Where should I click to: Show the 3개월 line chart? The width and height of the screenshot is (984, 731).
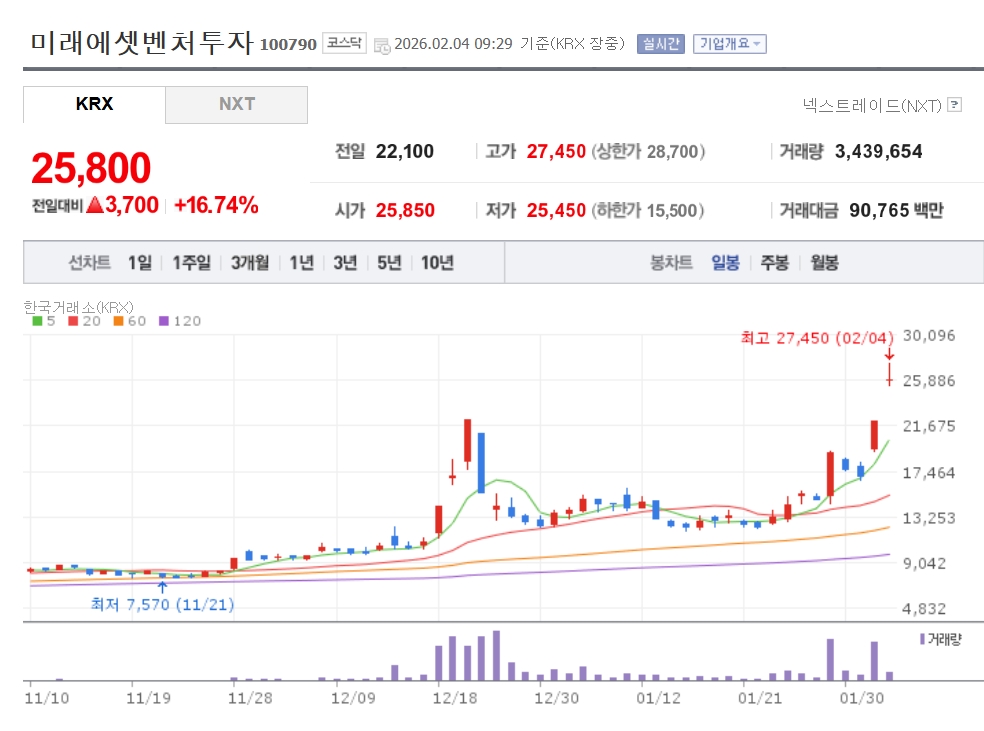(249, 263)
